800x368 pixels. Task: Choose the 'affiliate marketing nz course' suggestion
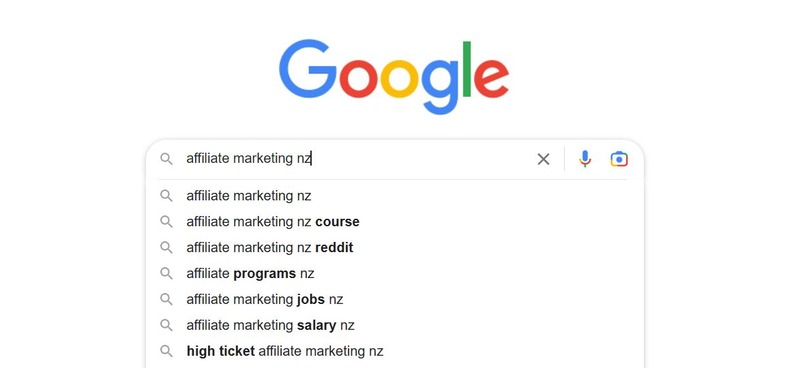coord(394,222)
